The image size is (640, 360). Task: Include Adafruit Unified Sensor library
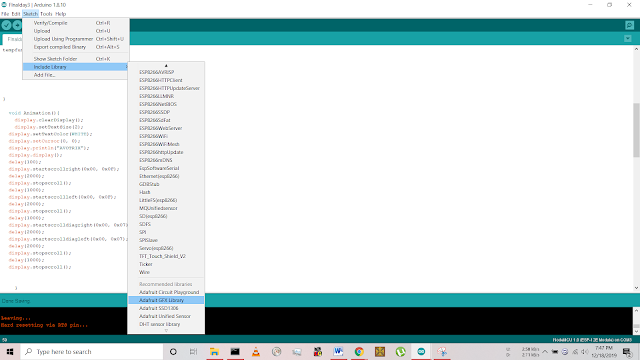[166, 316]
